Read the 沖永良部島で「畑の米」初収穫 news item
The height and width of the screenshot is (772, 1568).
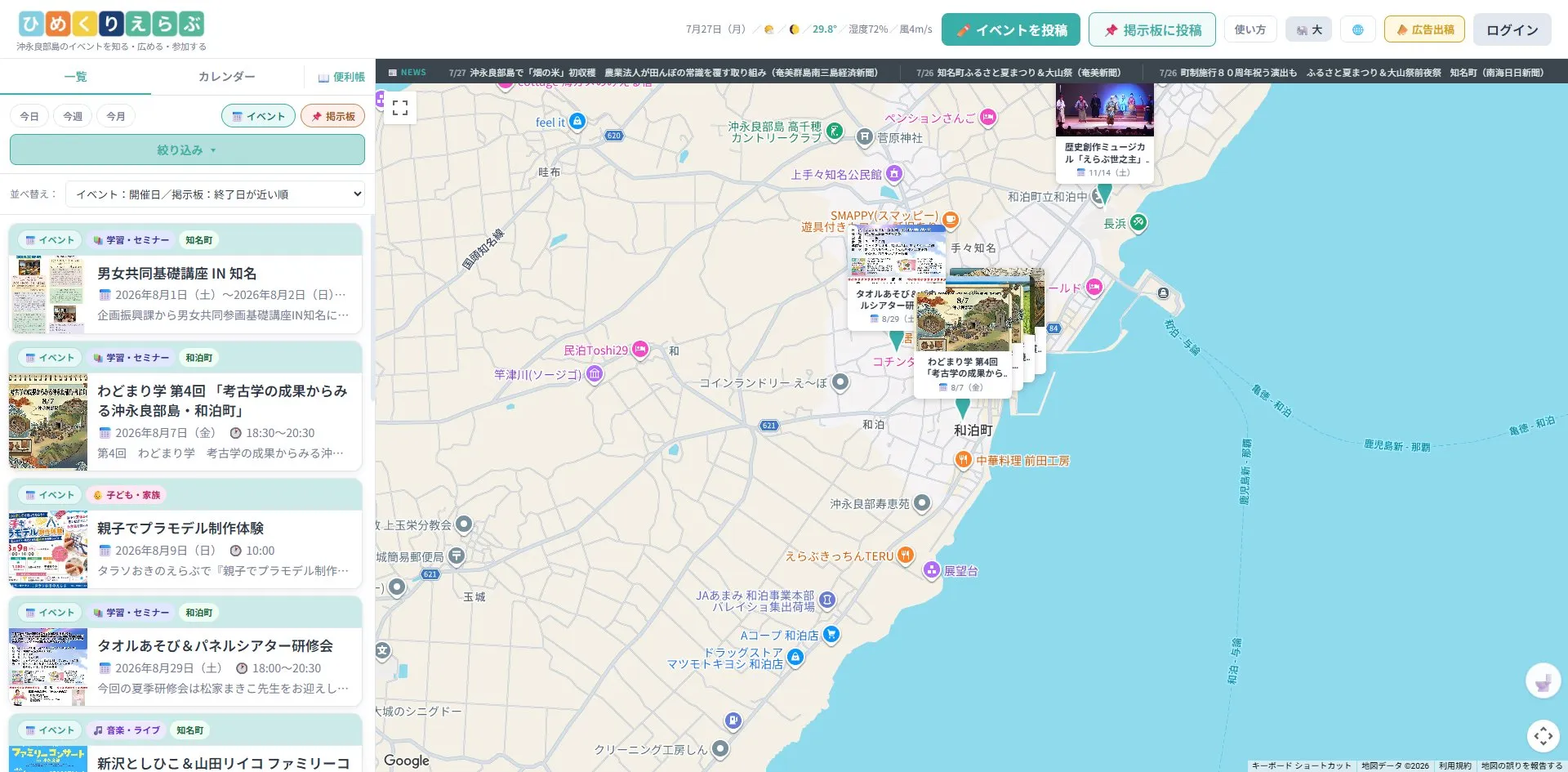[x=663, y=73]
